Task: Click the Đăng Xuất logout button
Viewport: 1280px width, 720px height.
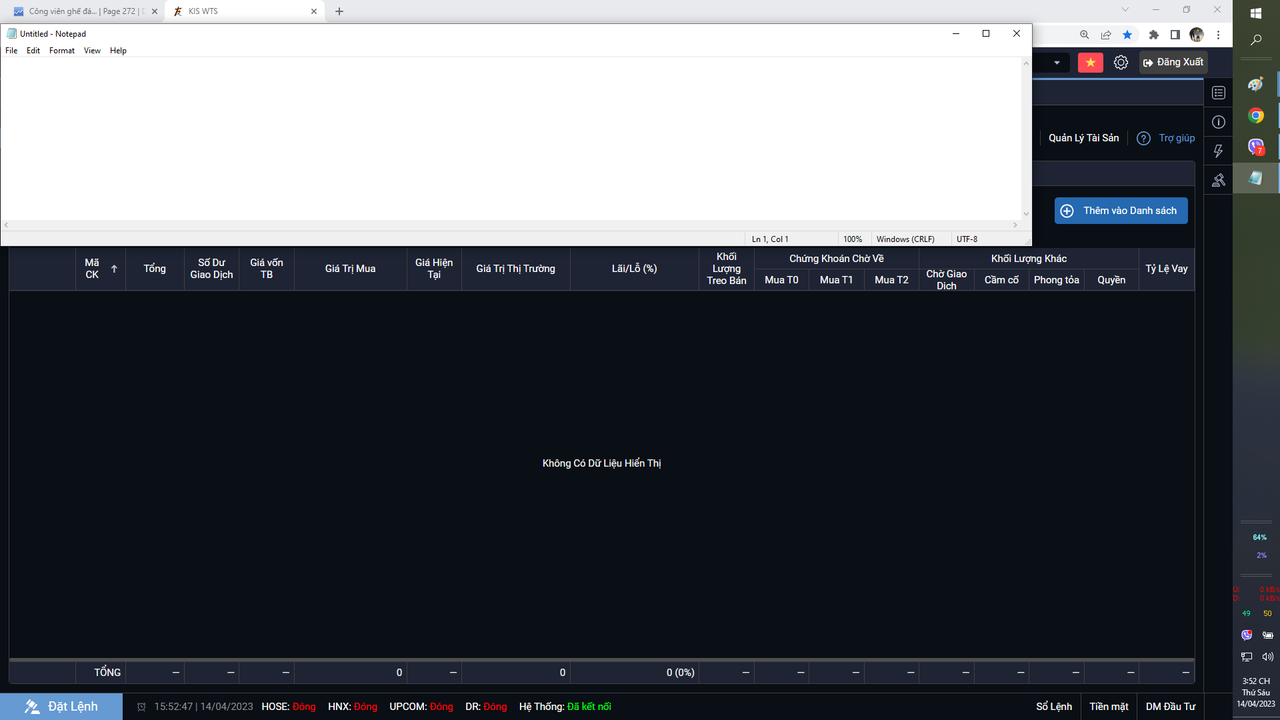Action: point(1173,62)
